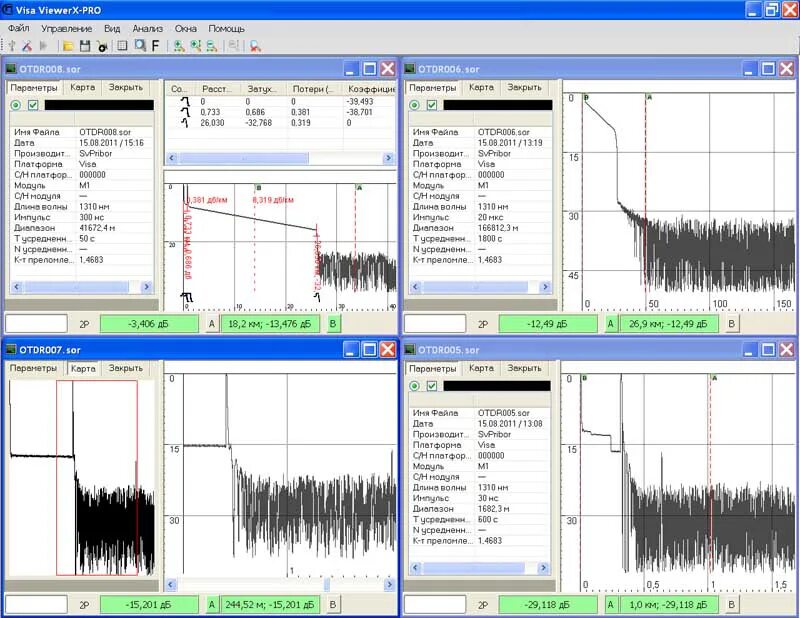
Task: Show the event table grid icon
Action: (x=122, y=46)
